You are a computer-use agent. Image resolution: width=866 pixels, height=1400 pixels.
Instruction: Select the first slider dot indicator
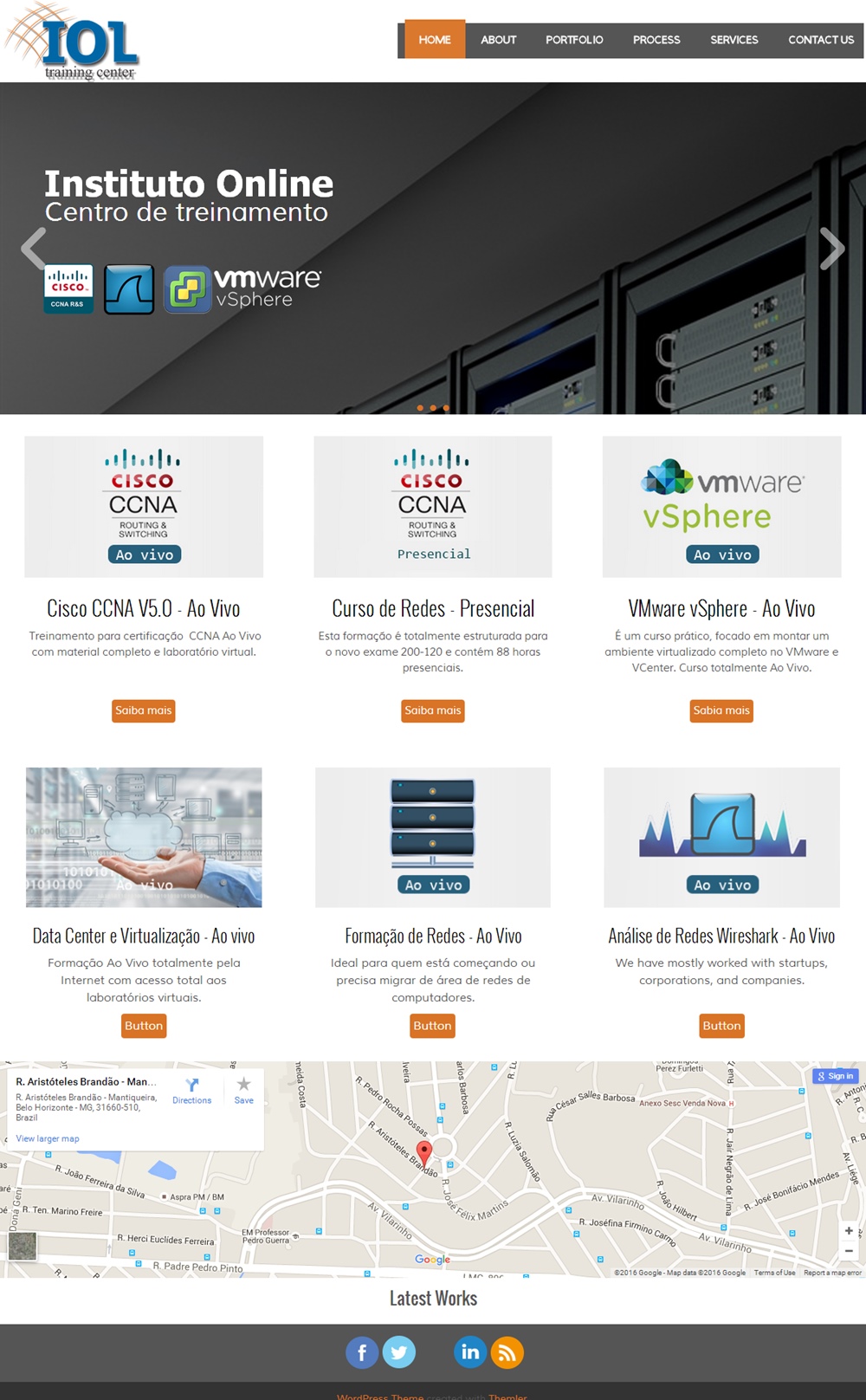(x=420, y=407)
